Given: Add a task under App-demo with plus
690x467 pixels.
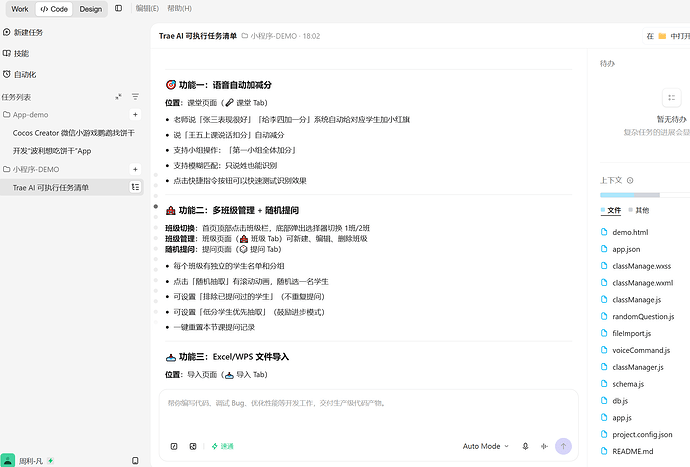Looking at the screenshot, I should coord(135,114).
